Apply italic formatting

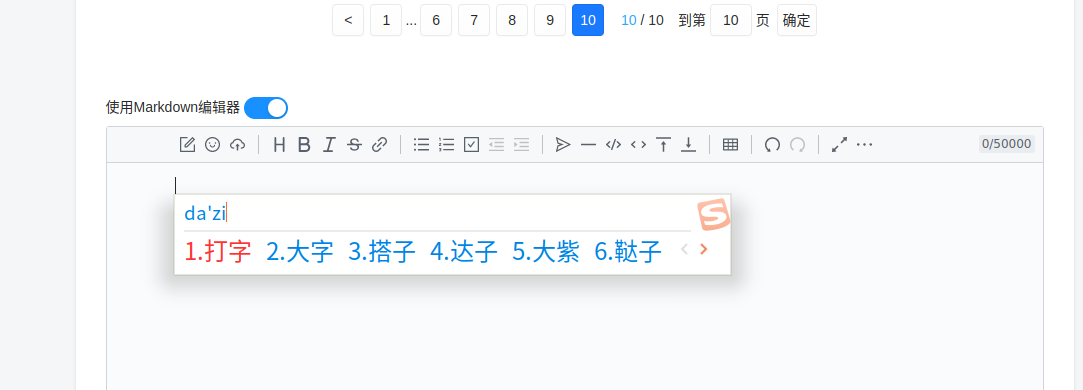pyautogui.click(x=329, y=145)
